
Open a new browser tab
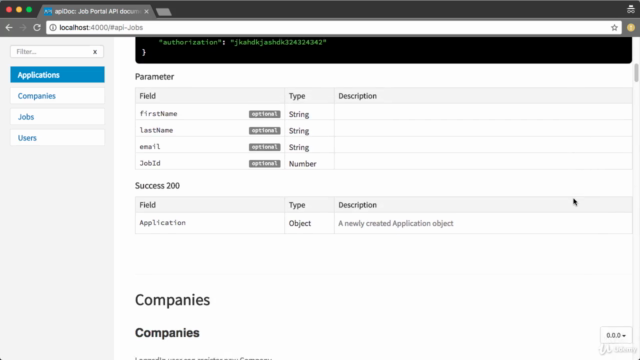click(x=164, y=12)
